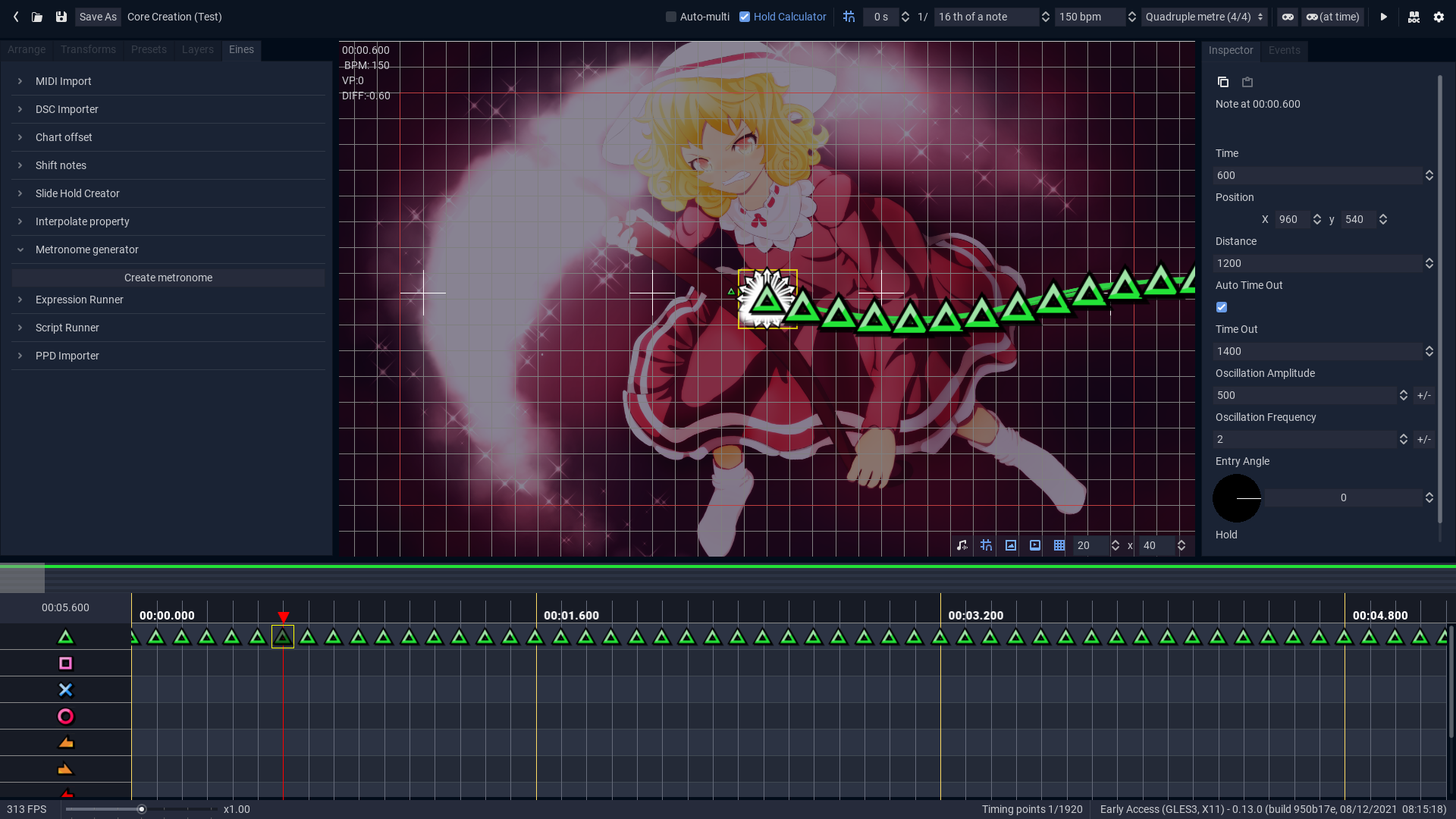The height and width of the screenshot is (819, 1456).
Task: Select the red circle layer icon
Action: coord(66,717)
